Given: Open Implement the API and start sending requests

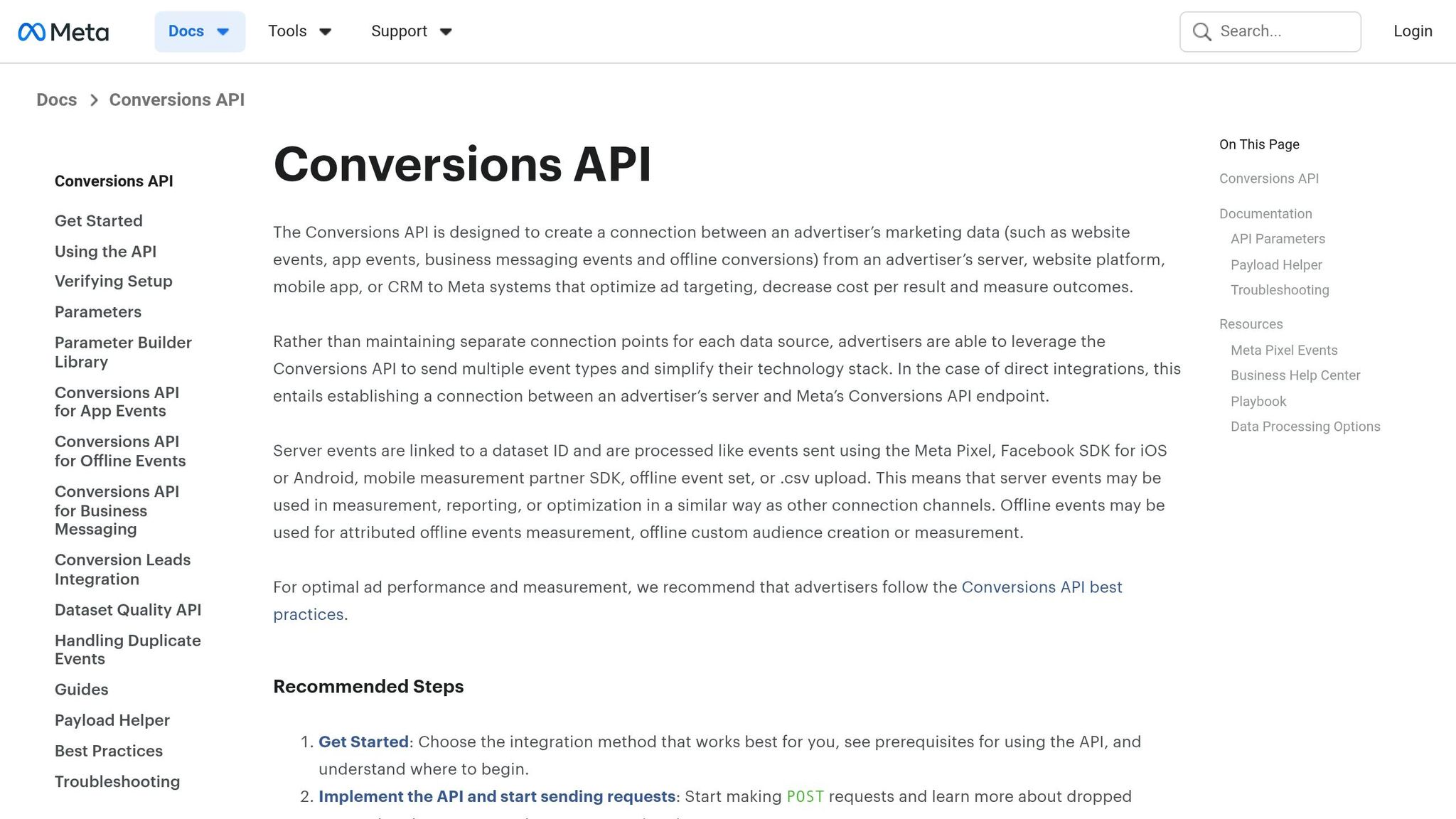Looking at the screenshot, I should click(x=498, y=796).
